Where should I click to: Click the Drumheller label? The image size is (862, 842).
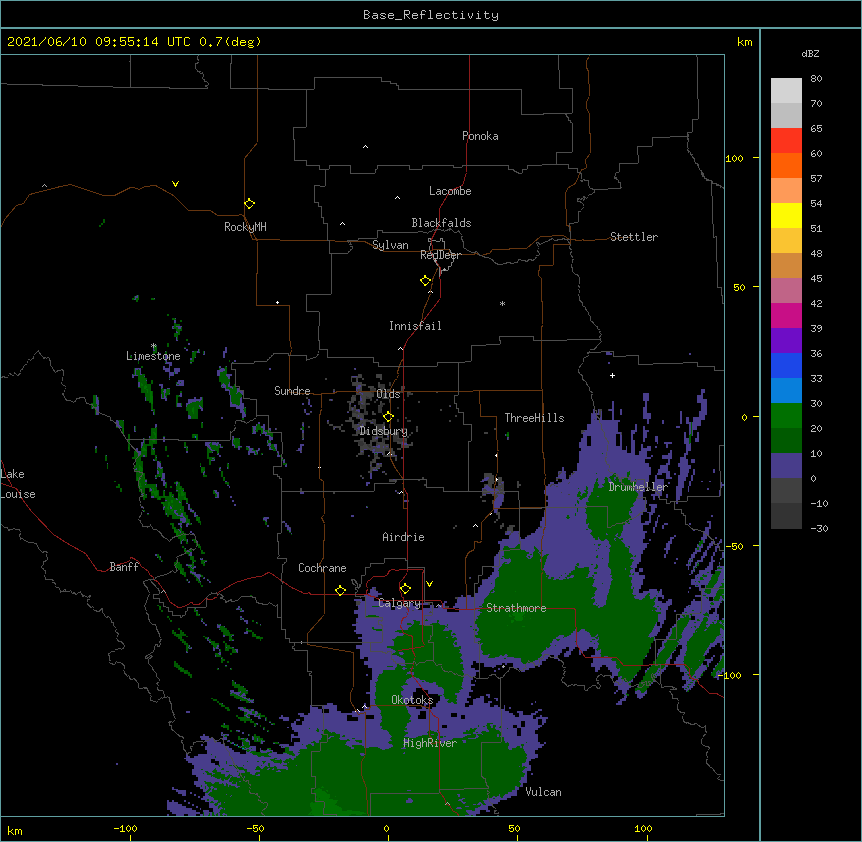638,487
